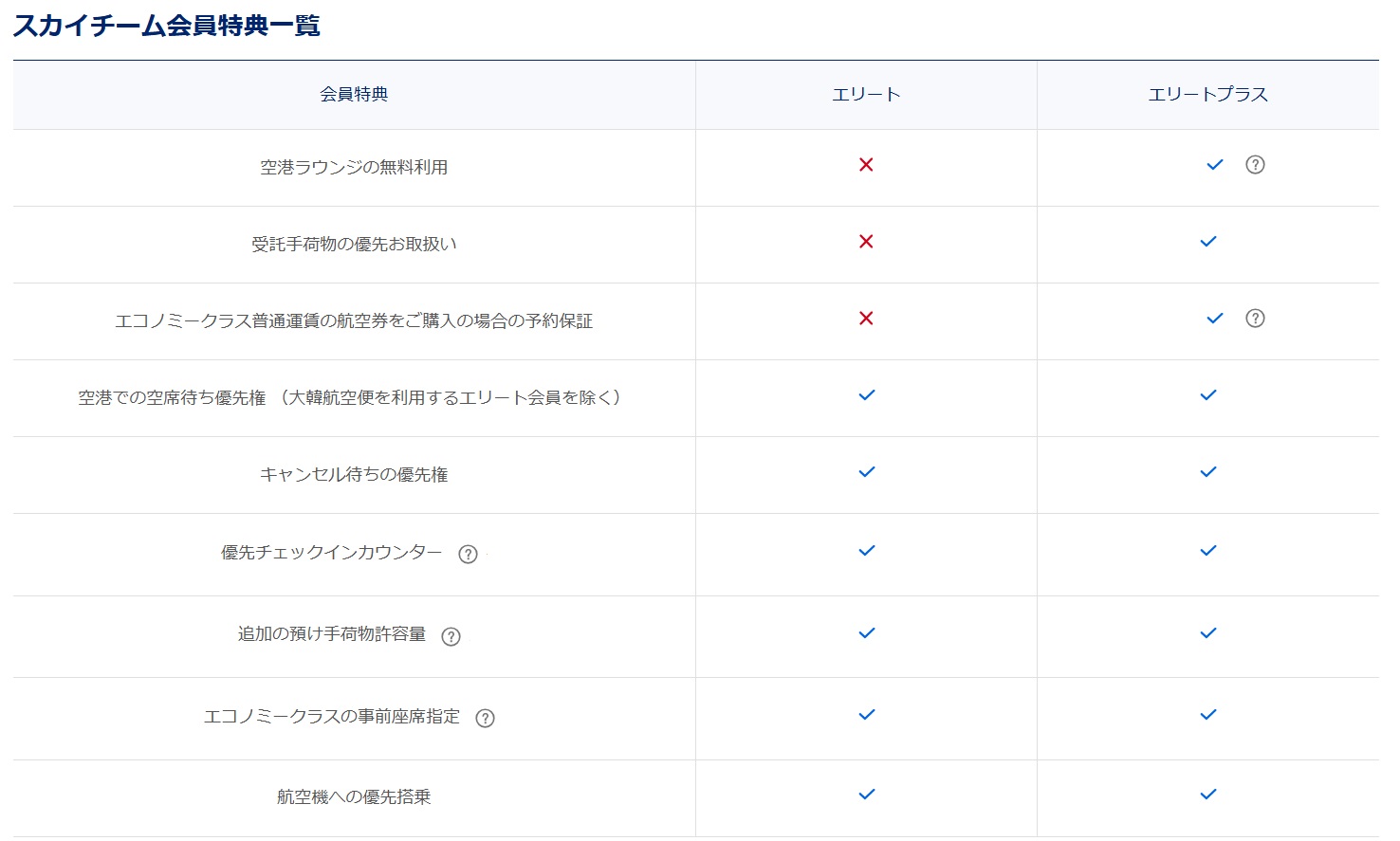This screenshot has width=1400, height=841.
Task: Click the キャンセル待ちの優先権 row label
Action: [354, 475]
